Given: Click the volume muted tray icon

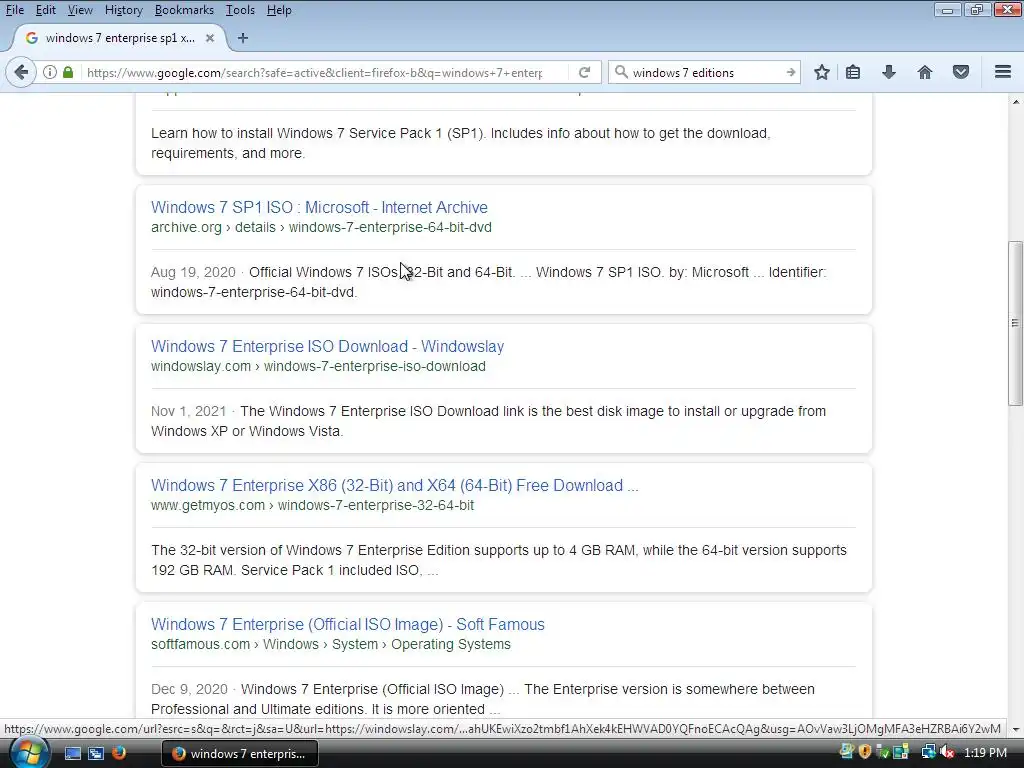Looking at the screenshot, I should 948,753.
